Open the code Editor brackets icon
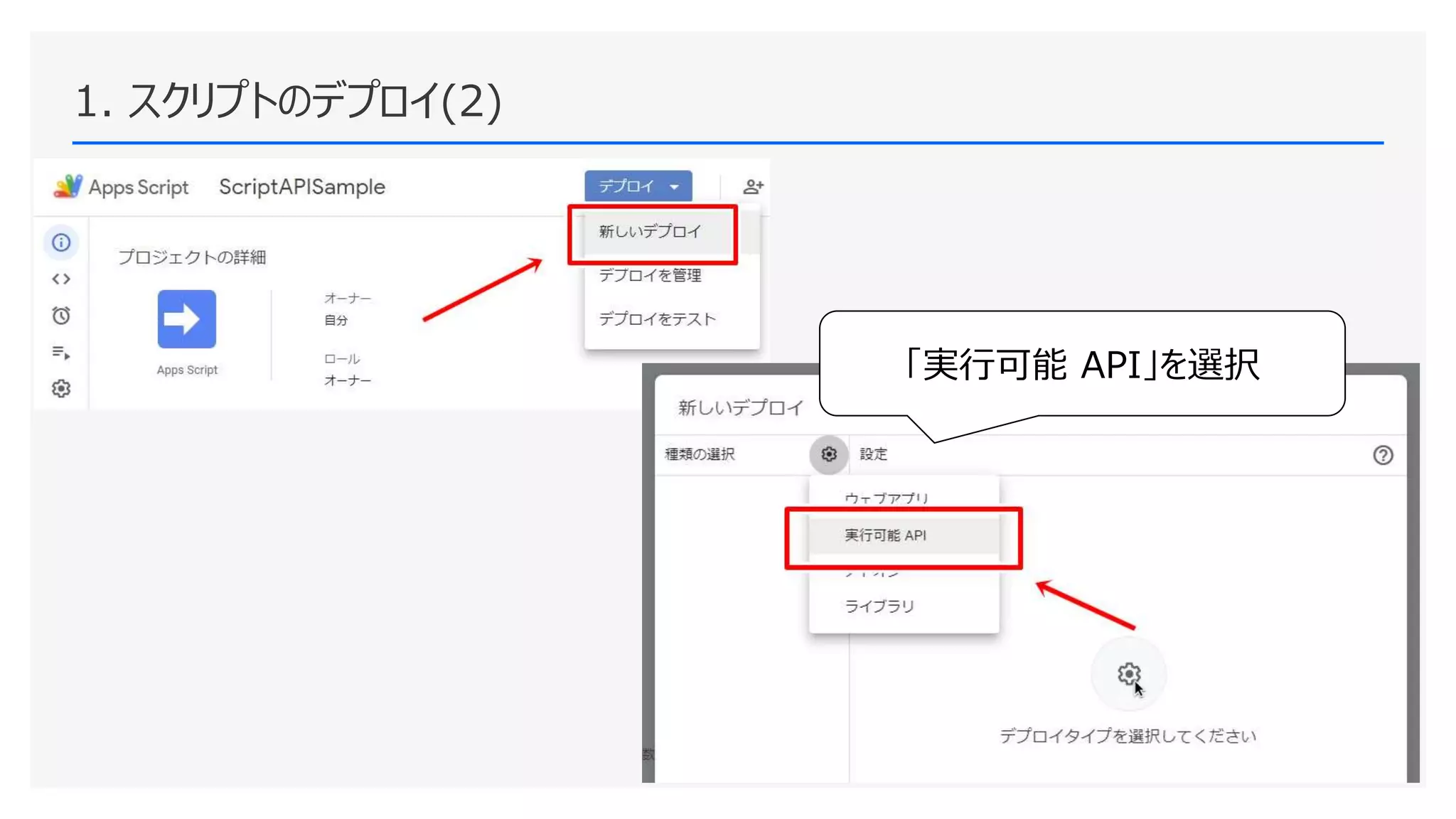1456x819 pixels. [x=61, y=279]
